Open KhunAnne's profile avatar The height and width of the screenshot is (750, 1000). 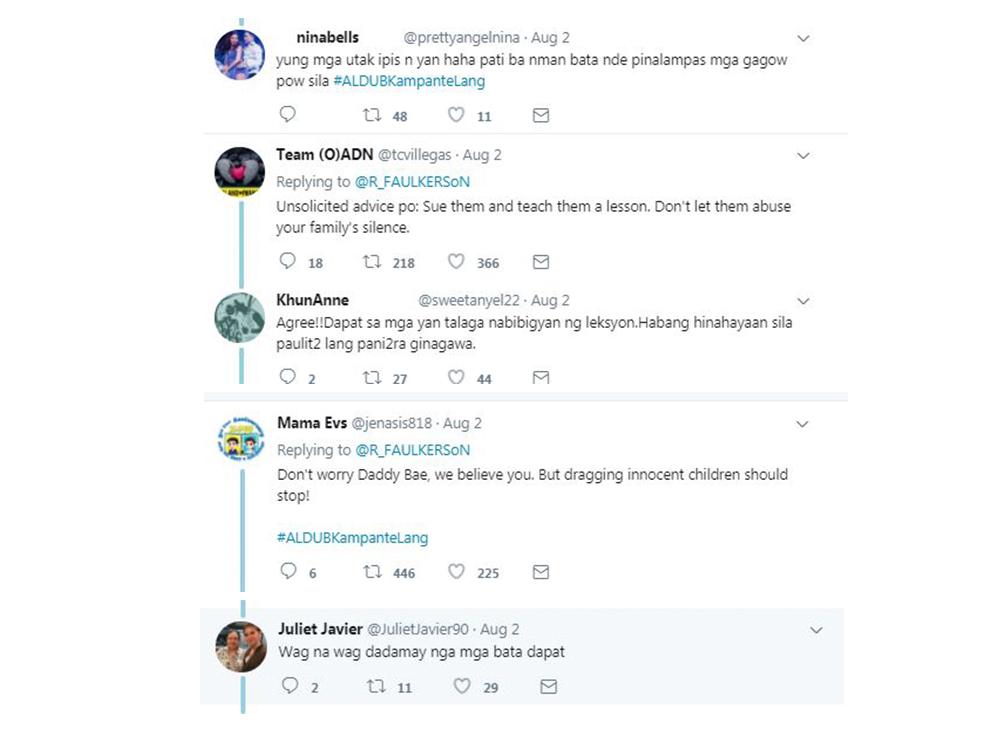(x=240, y=318)
